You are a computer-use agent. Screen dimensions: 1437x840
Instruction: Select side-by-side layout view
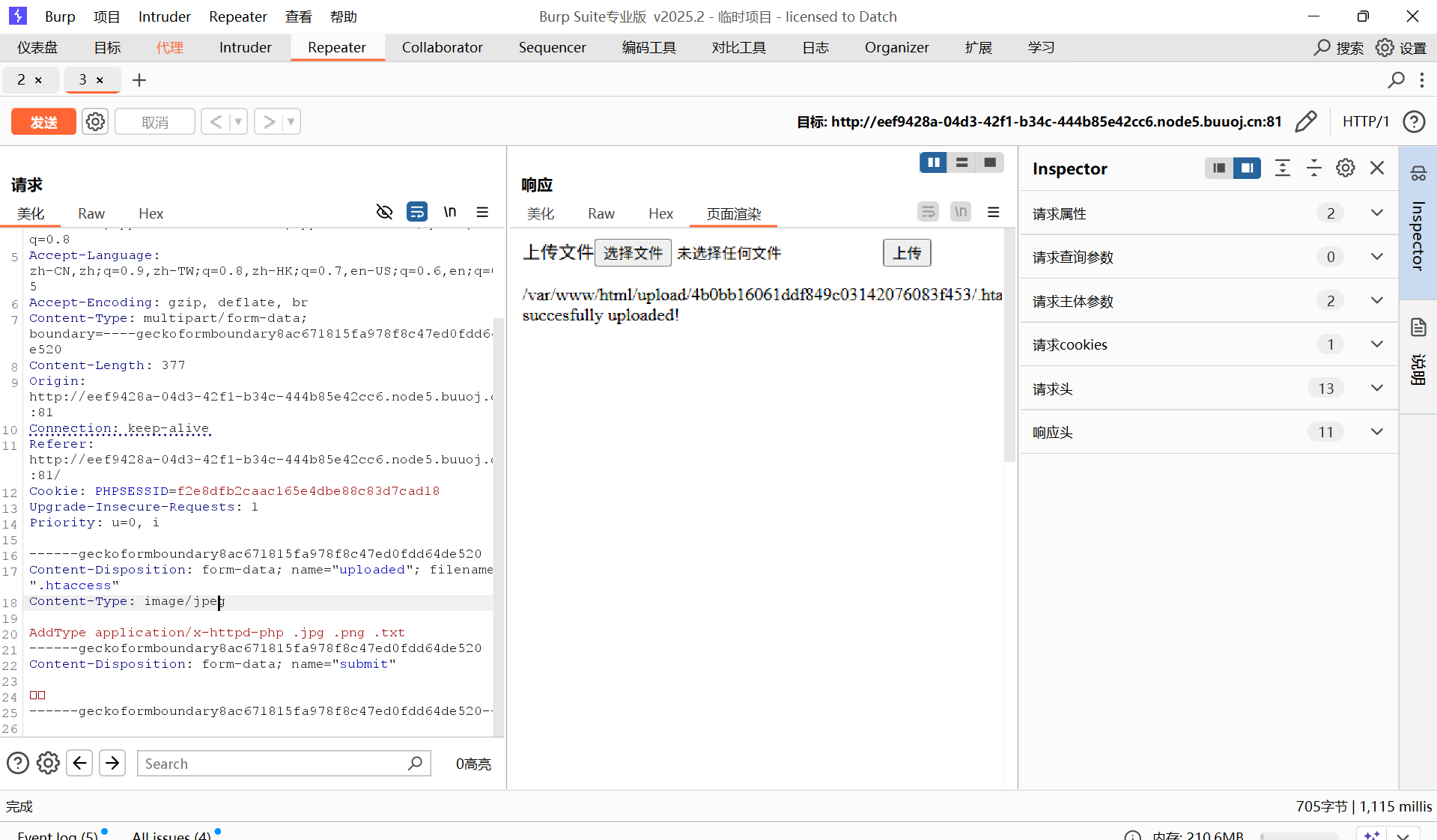[x=933, y=162]
